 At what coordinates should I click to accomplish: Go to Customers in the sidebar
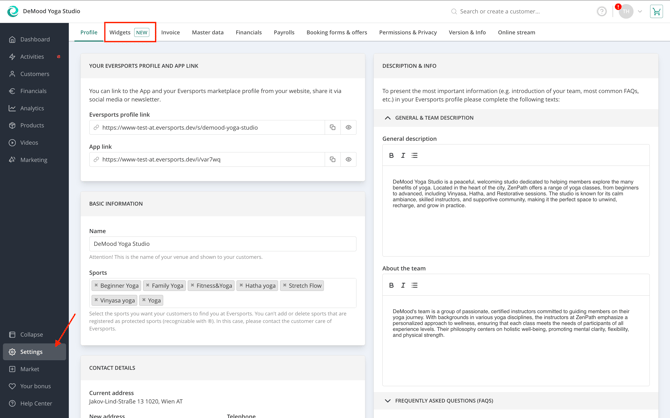coord(35,74)
